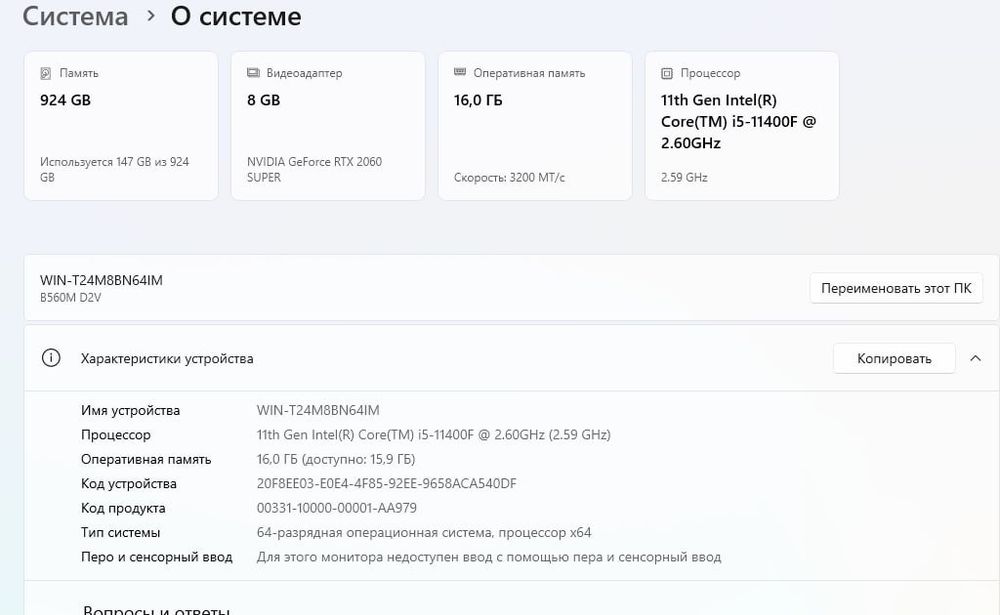Click the Скорость: 3200 МТ/с text

click(510, 177)
